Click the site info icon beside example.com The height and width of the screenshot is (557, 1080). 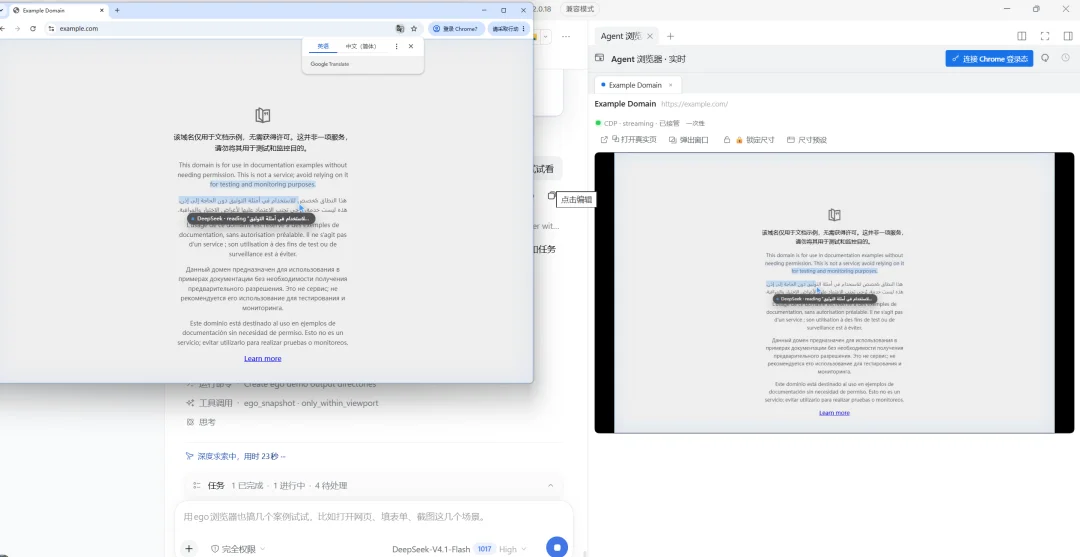(x=52, y=28)
